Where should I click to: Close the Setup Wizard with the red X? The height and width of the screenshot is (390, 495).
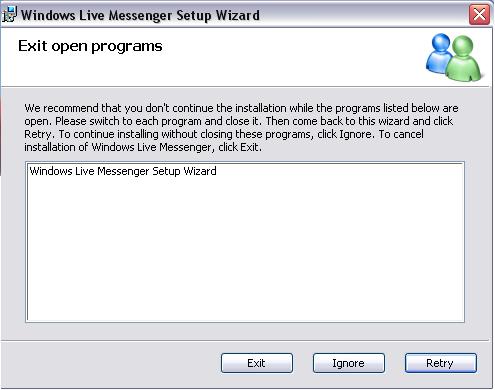(x=479, y=15)
